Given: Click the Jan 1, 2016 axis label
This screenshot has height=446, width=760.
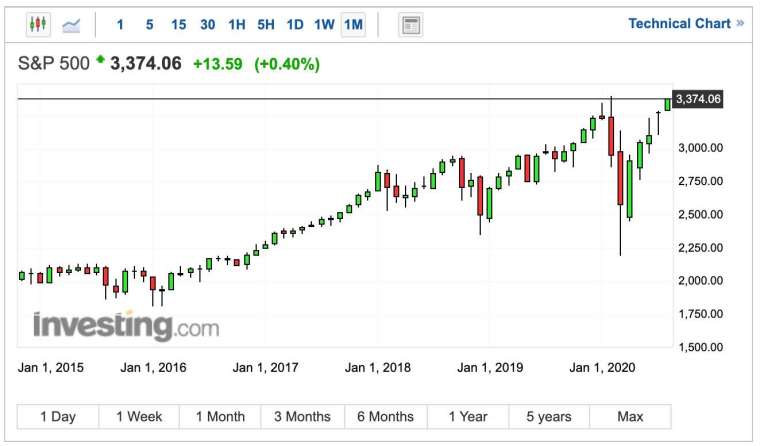Looking at the screenshot, I should click(x=153, y=367).
